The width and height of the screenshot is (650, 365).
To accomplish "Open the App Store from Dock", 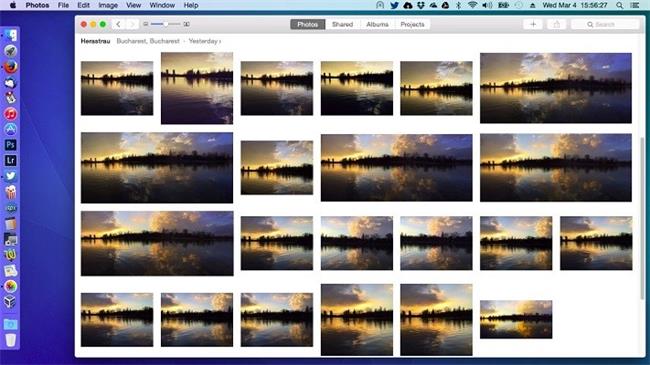I will [10, 129].
